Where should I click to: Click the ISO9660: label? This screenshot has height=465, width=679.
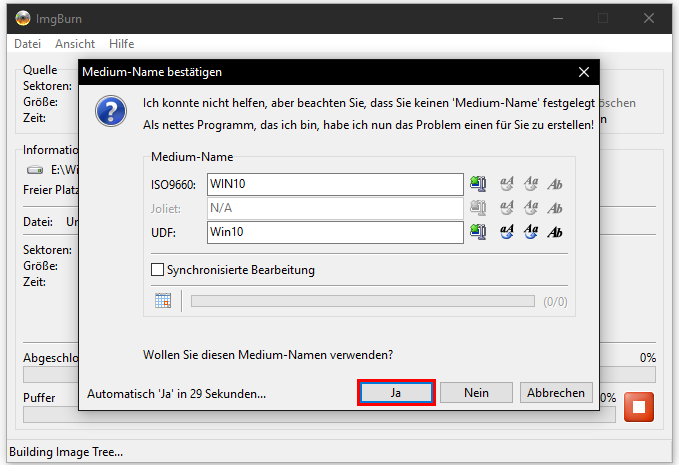tap(173, 185)
